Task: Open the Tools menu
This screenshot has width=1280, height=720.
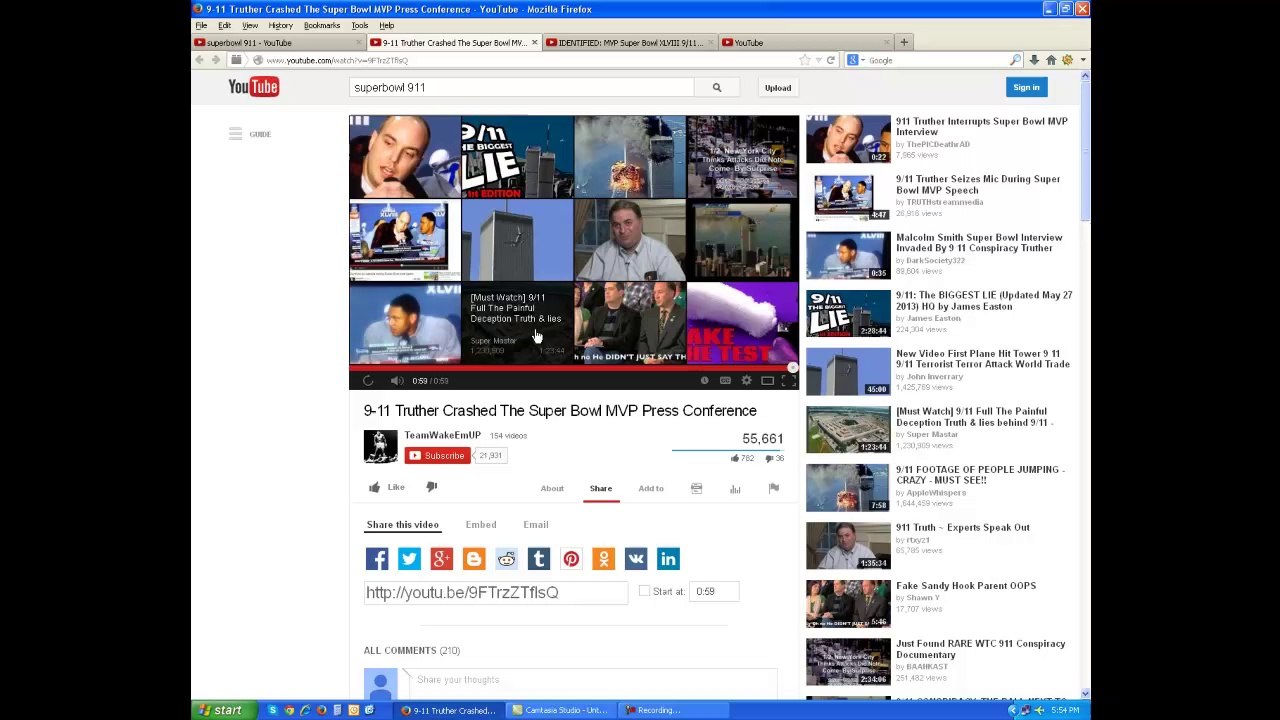Action: 359,25
